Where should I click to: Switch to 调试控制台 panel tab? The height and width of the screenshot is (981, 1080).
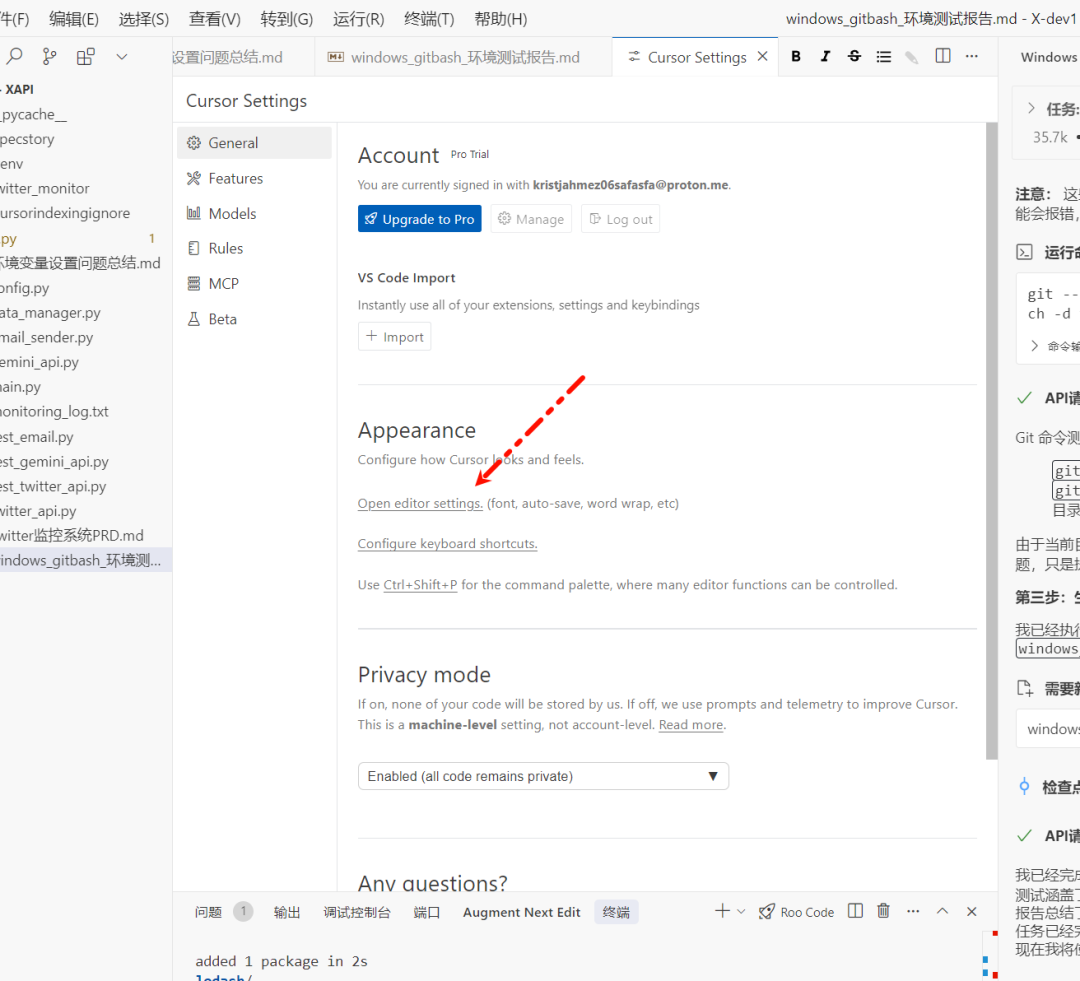point(357,912)
